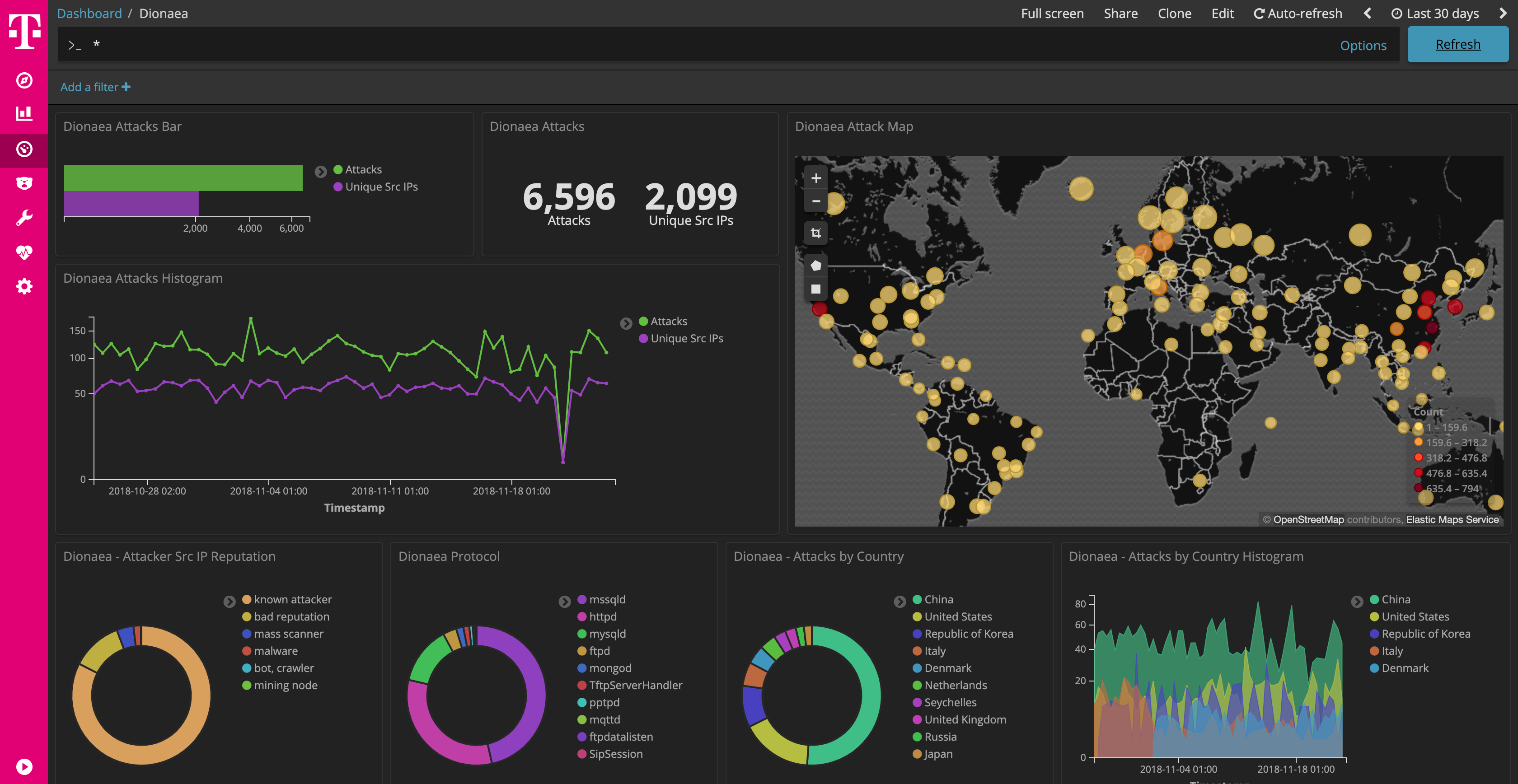
Task: Open Dev Tools via the wrench icon
Action: (23, 217)
